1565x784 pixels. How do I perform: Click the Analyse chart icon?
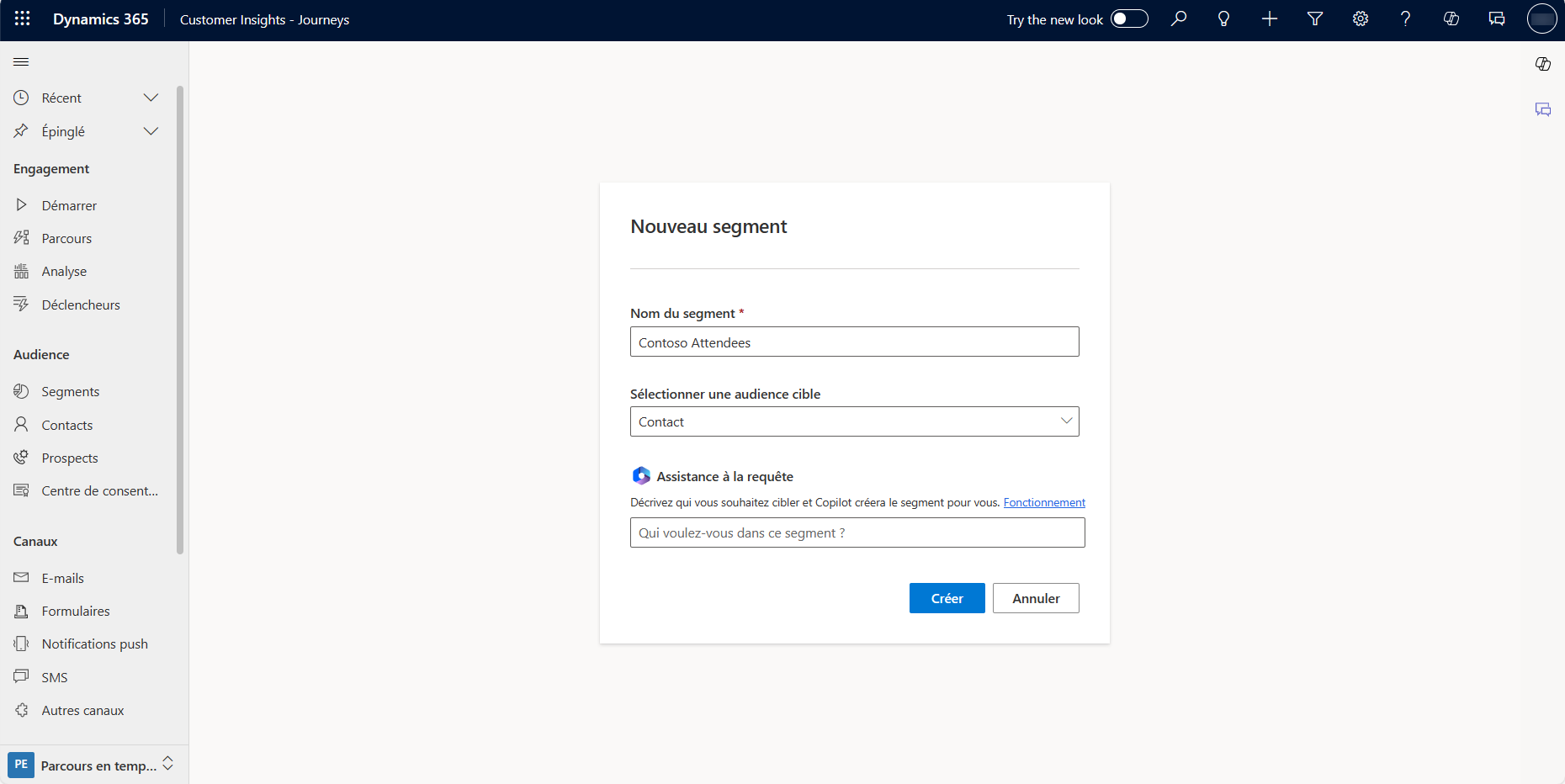pyautogui.click(x=21, y=271)
